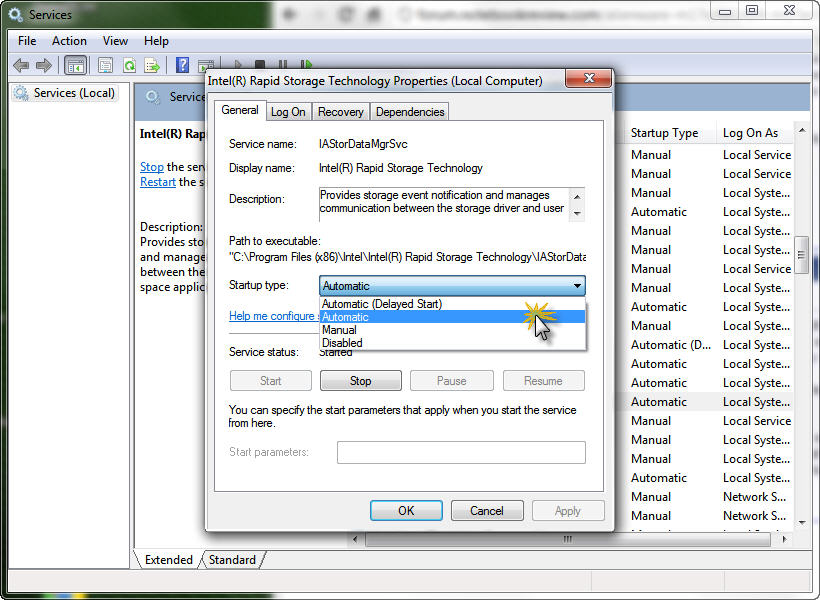Click the Pause button in the Properties dialog
The image size is (820, 600).
[x=452, y=381]
